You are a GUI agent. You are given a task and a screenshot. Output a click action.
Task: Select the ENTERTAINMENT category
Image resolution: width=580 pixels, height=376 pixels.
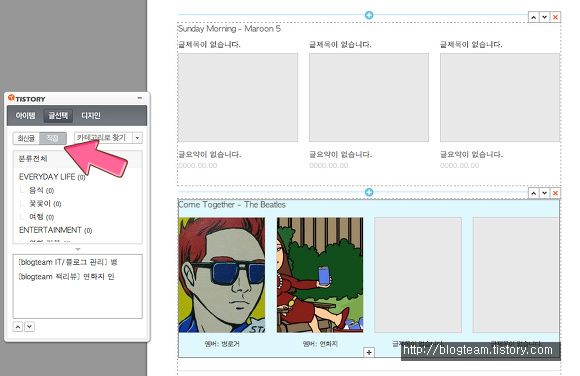coord(55,230)
